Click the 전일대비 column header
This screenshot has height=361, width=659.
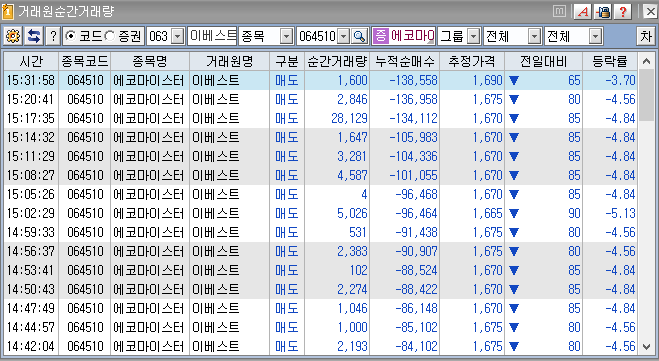pyautogui.click(x=543, y=61)
